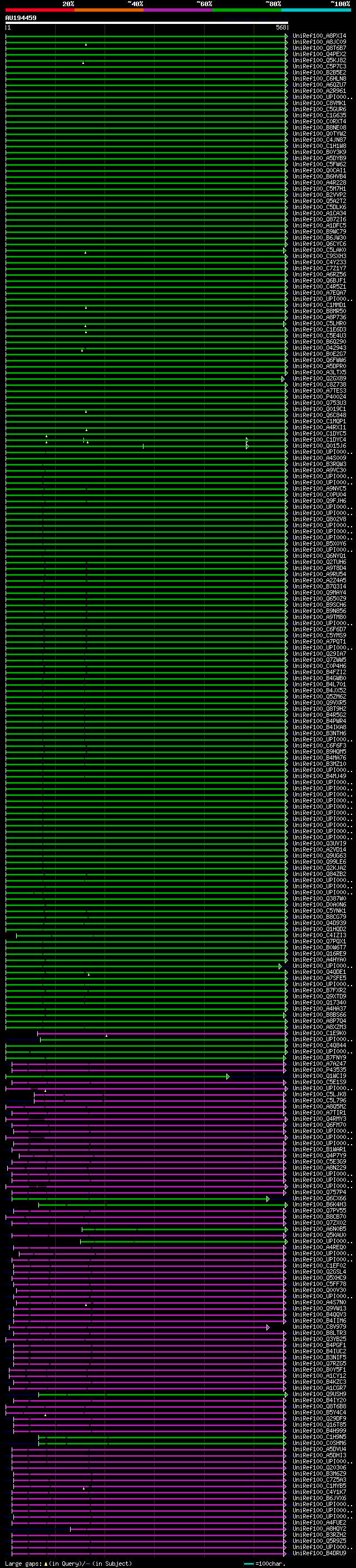Open hit UniRef100_A8PXI4
The width and height of the screenshot is (356, 1568).
point(319,36)
